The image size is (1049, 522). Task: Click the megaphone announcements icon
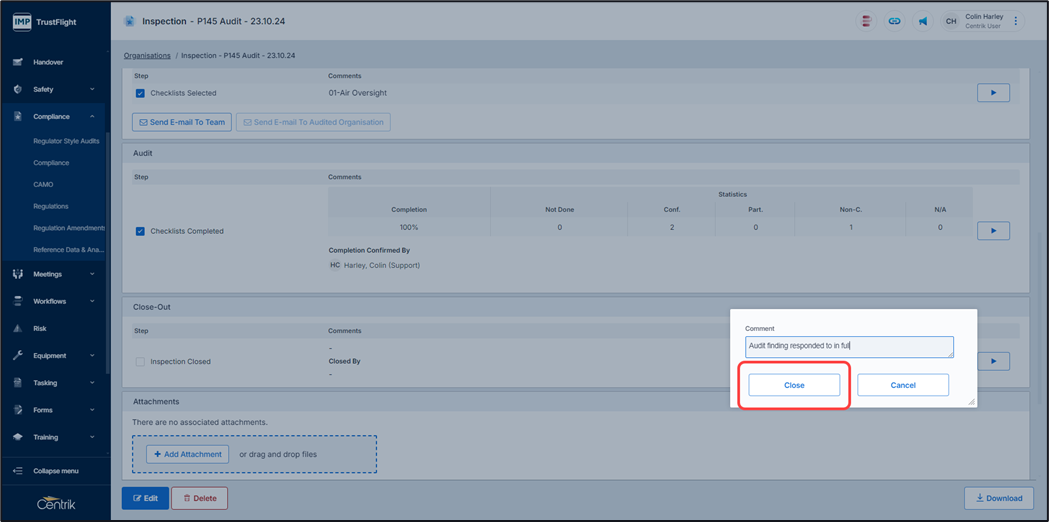[x=922, y=21]
